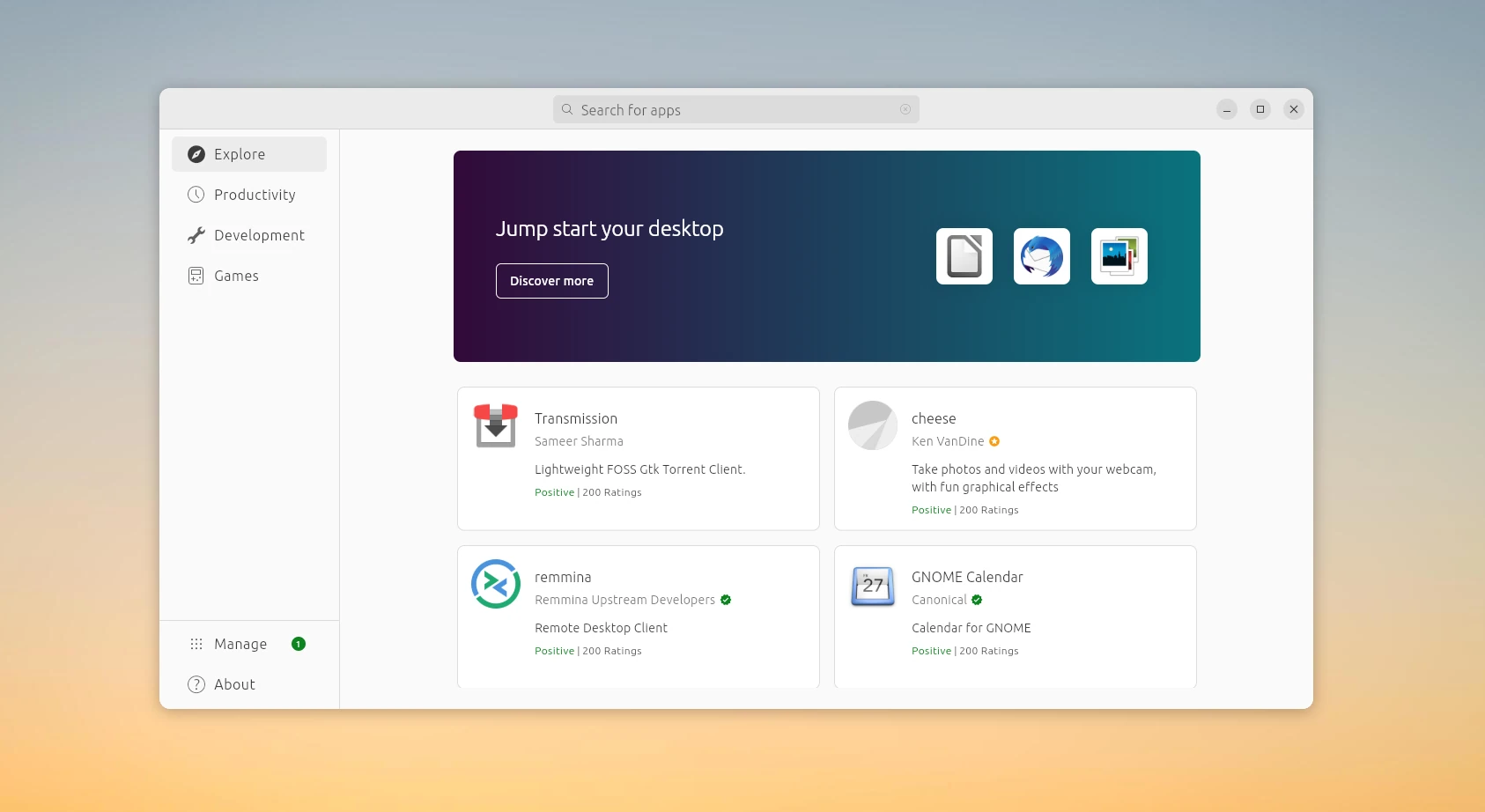Click Remote Desktop Client description

coord(601,628)
